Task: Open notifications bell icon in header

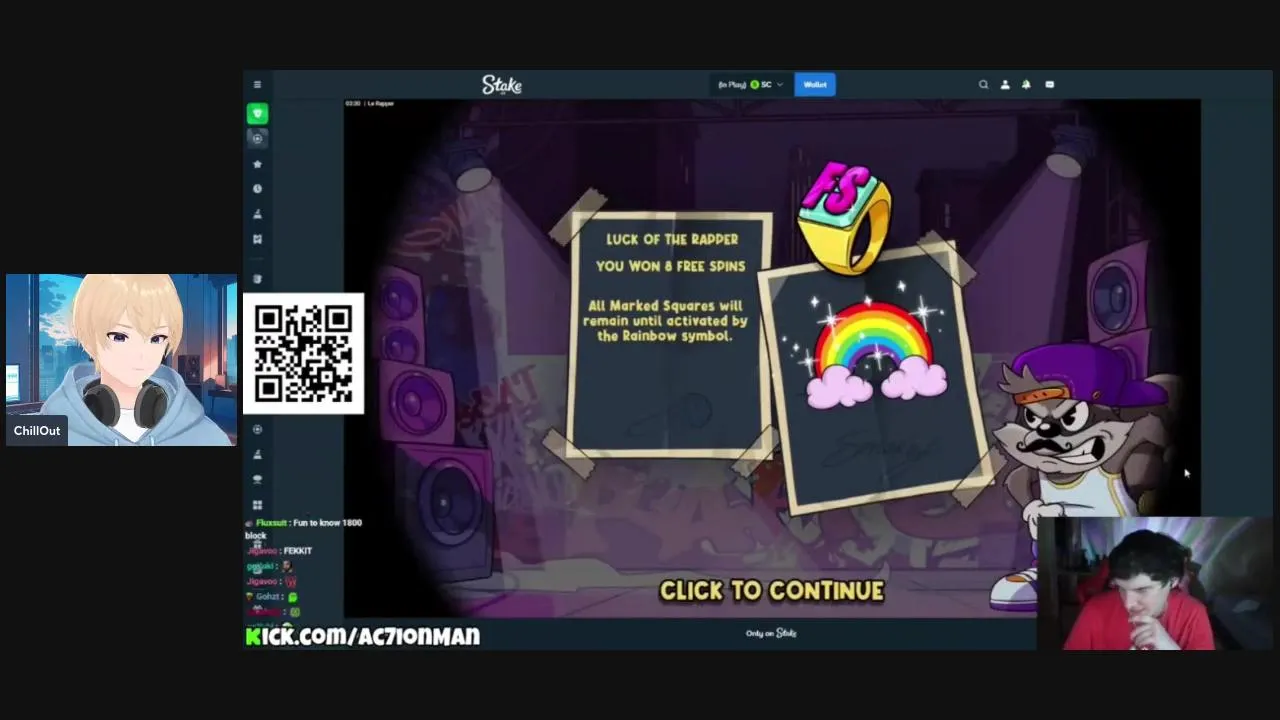Action: pyautogui.click(x=1026, y=85)
